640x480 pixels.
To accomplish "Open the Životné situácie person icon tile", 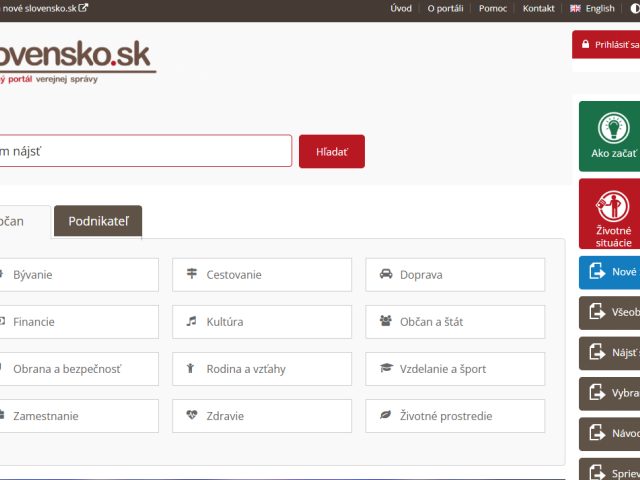I will [x=613, y=206].
